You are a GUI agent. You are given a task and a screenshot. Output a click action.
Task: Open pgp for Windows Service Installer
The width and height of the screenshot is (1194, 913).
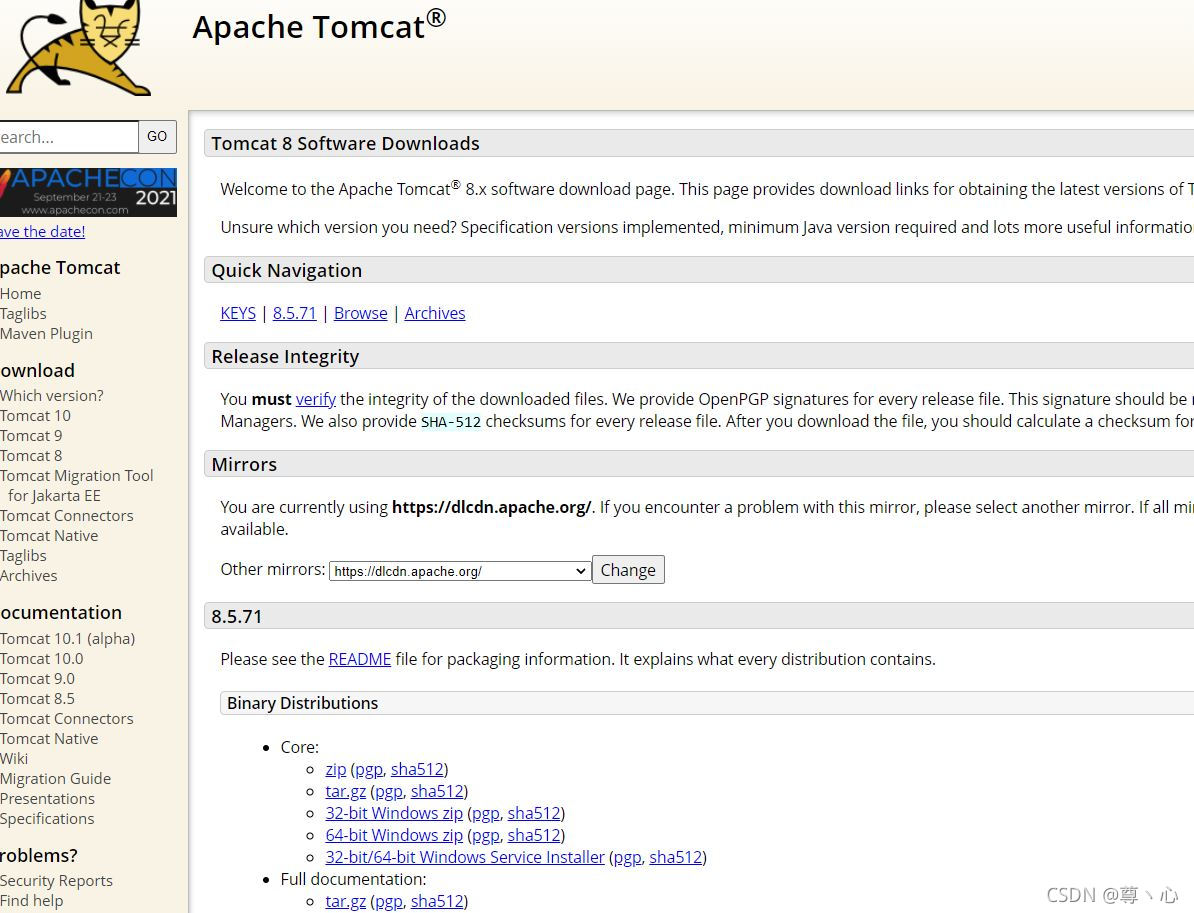[x=627, y=858]
